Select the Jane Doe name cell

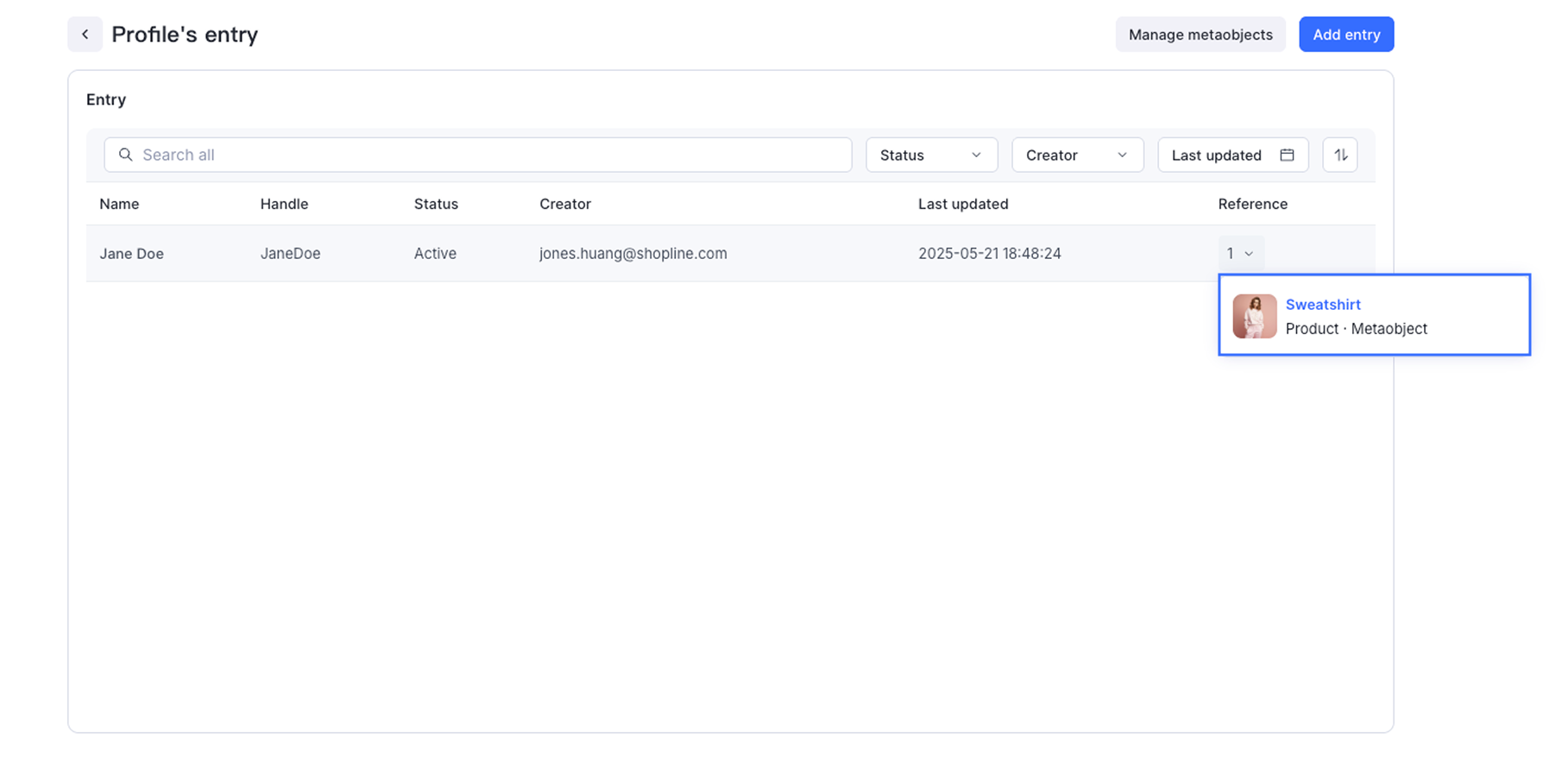pos(131,254)
